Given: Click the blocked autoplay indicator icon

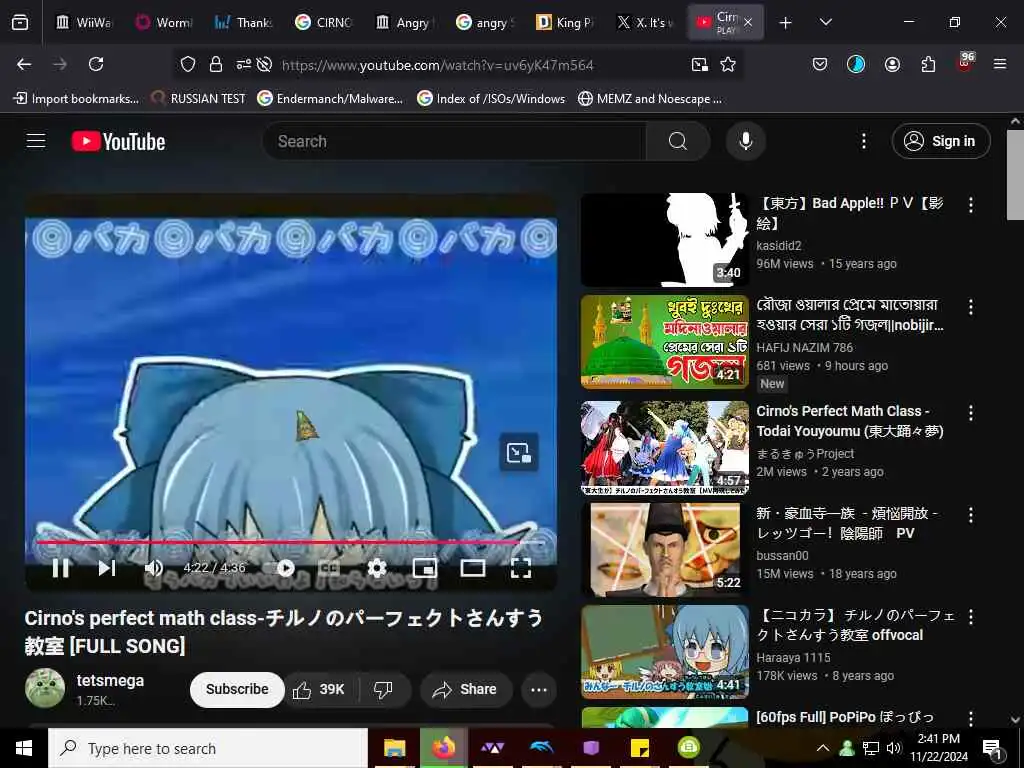Looking at the screenshot, I should 264,65.
